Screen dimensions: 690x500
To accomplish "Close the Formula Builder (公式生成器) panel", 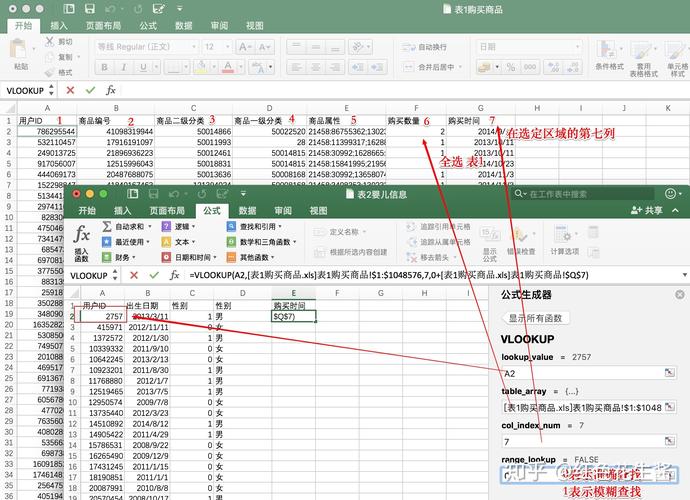I will coord(680,294).
